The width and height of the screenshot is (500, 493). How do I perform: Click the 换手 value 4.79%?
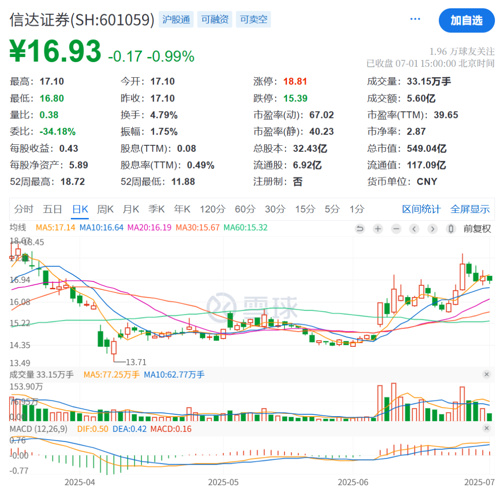(164, 115)
